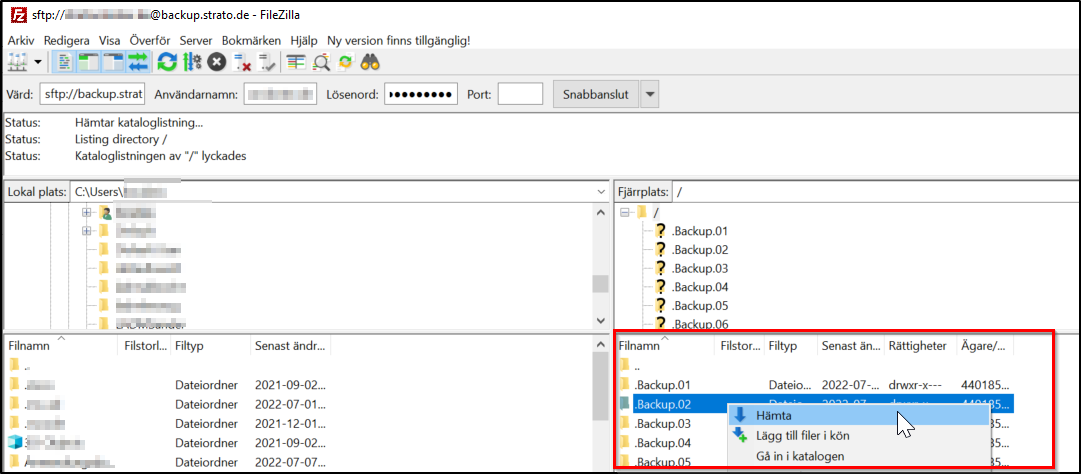The width and height of the screenshot is (1081, 474).
Task: Open the directory listing filters icon
Action: click(296, 62)
